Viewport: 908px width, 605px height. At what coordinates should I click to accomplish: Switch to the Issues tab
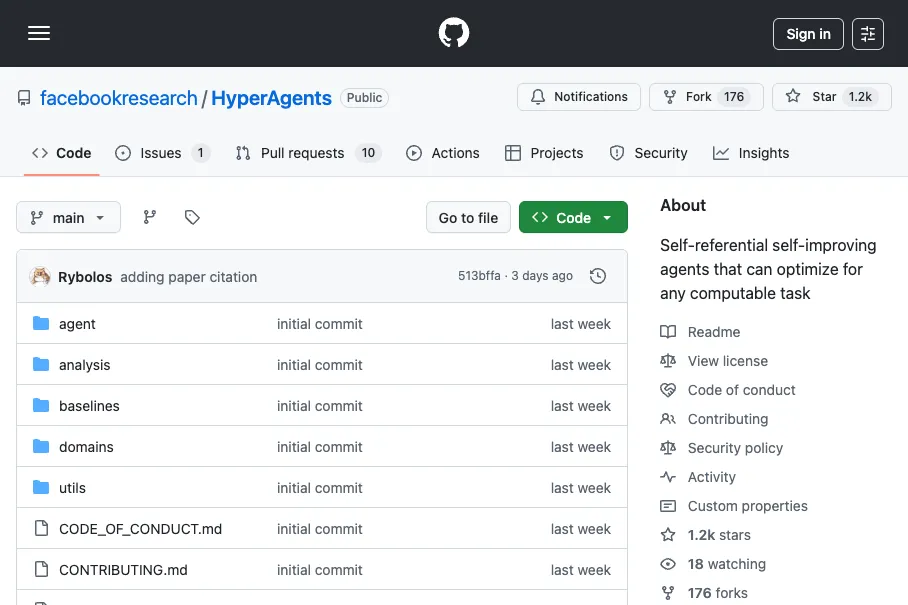pyautogui.click(x=161, y=153)
